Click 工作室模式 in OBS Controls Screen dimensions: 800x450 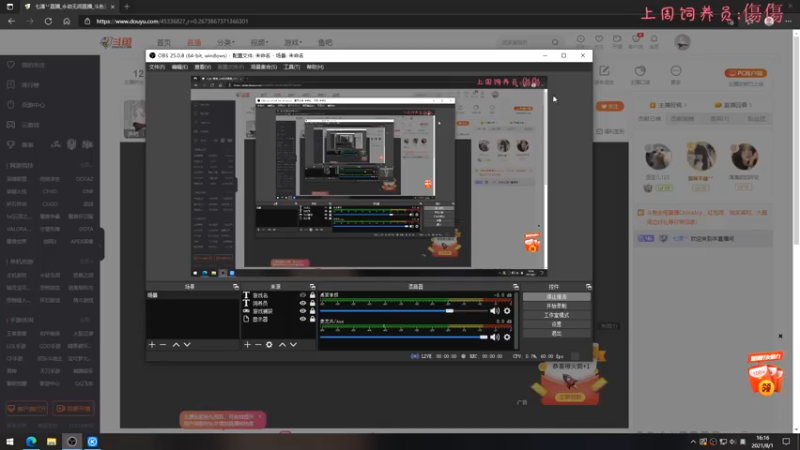(556, 315)
